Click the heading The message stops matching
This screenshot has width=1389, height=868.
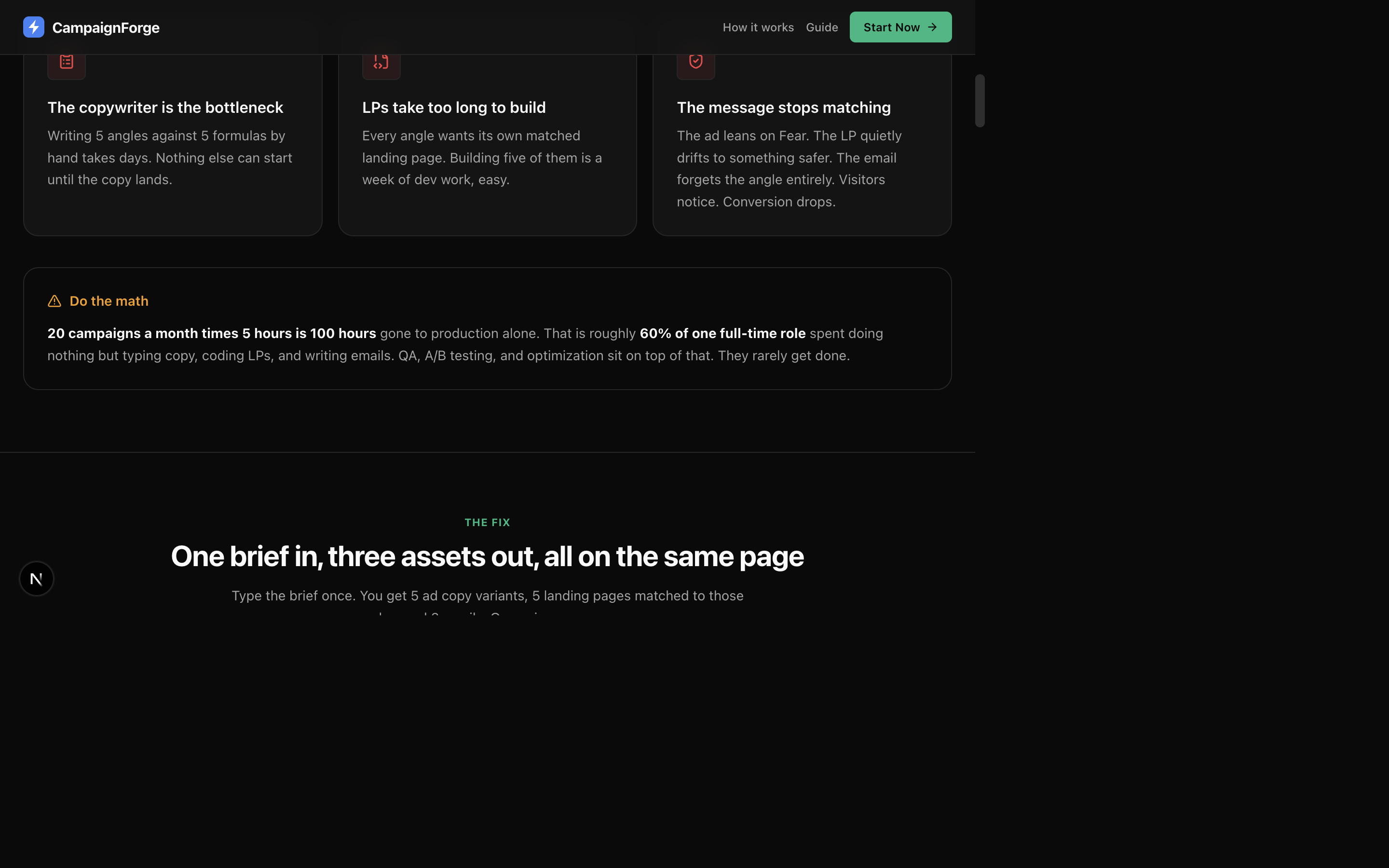pos(783,108)
